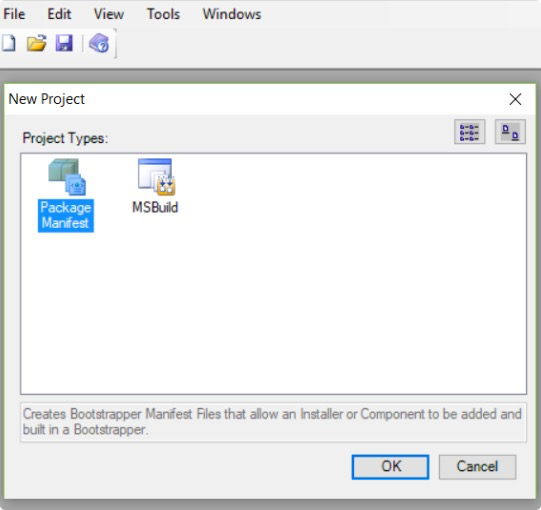Open the View menu
Screen dimensions: 541x510
coord(109,14)
